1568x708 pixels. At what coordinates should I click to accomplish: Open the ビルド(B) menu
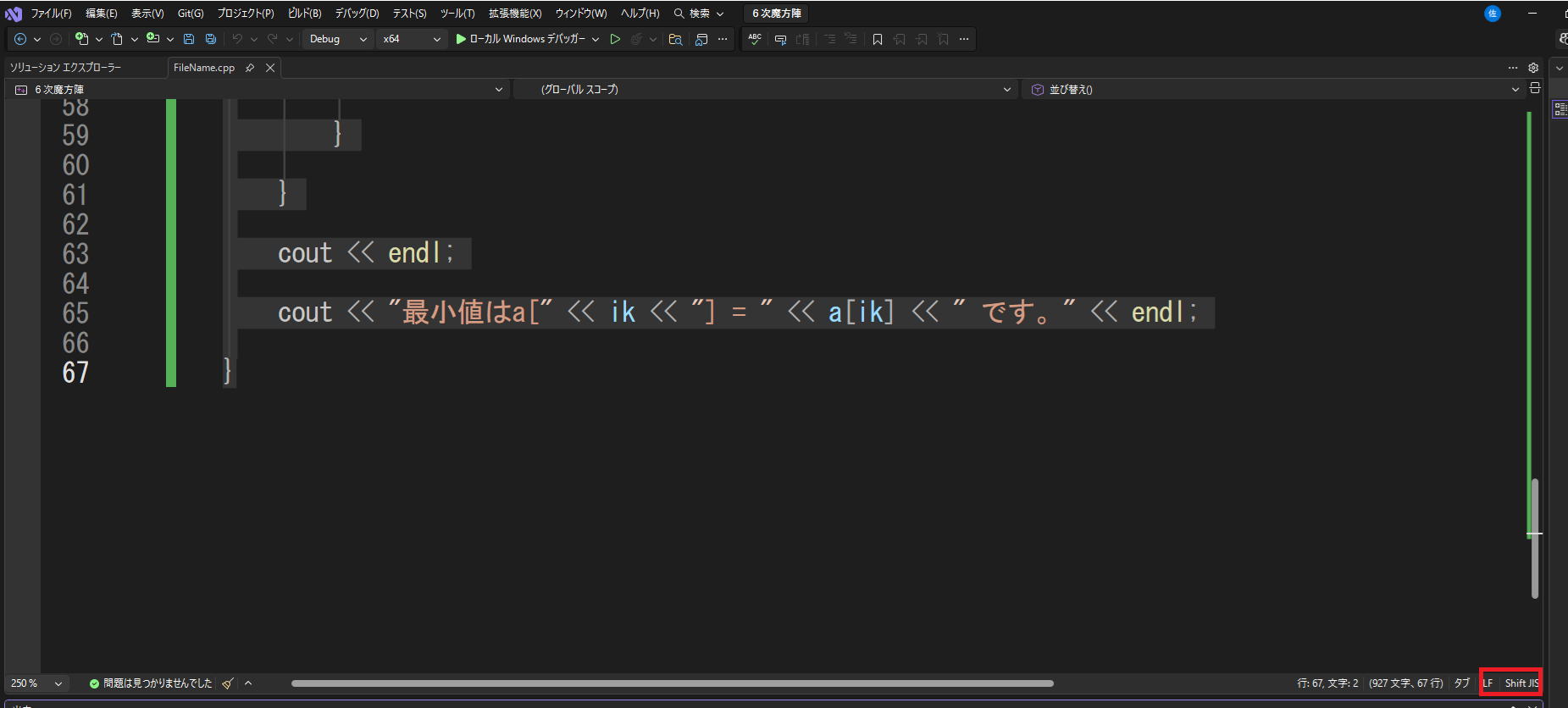coord(304,14)
